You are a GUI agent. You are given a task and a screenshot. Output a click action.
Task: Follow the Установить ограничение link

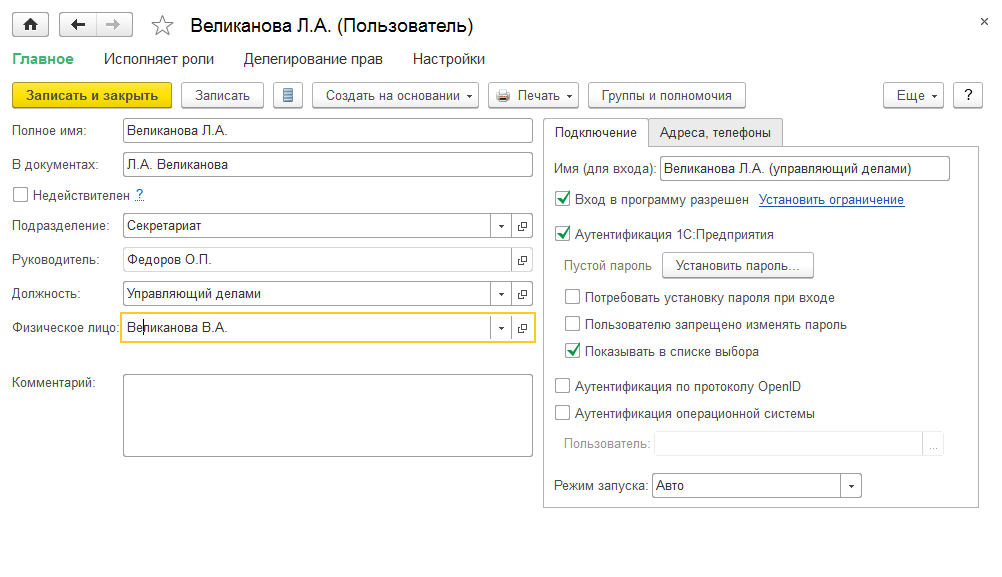(831, 200)
